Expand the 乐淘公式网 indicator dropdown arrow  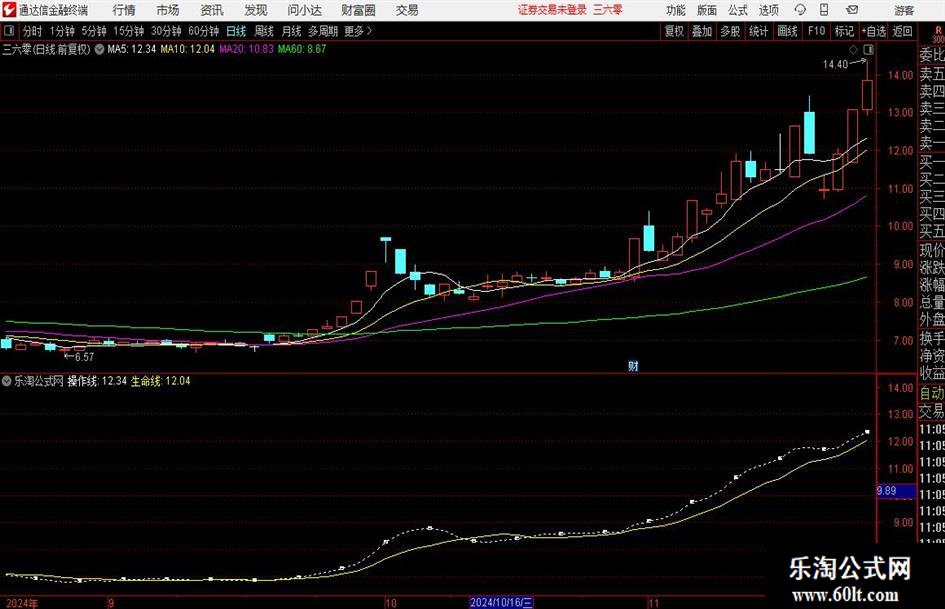tap(7, 381)
